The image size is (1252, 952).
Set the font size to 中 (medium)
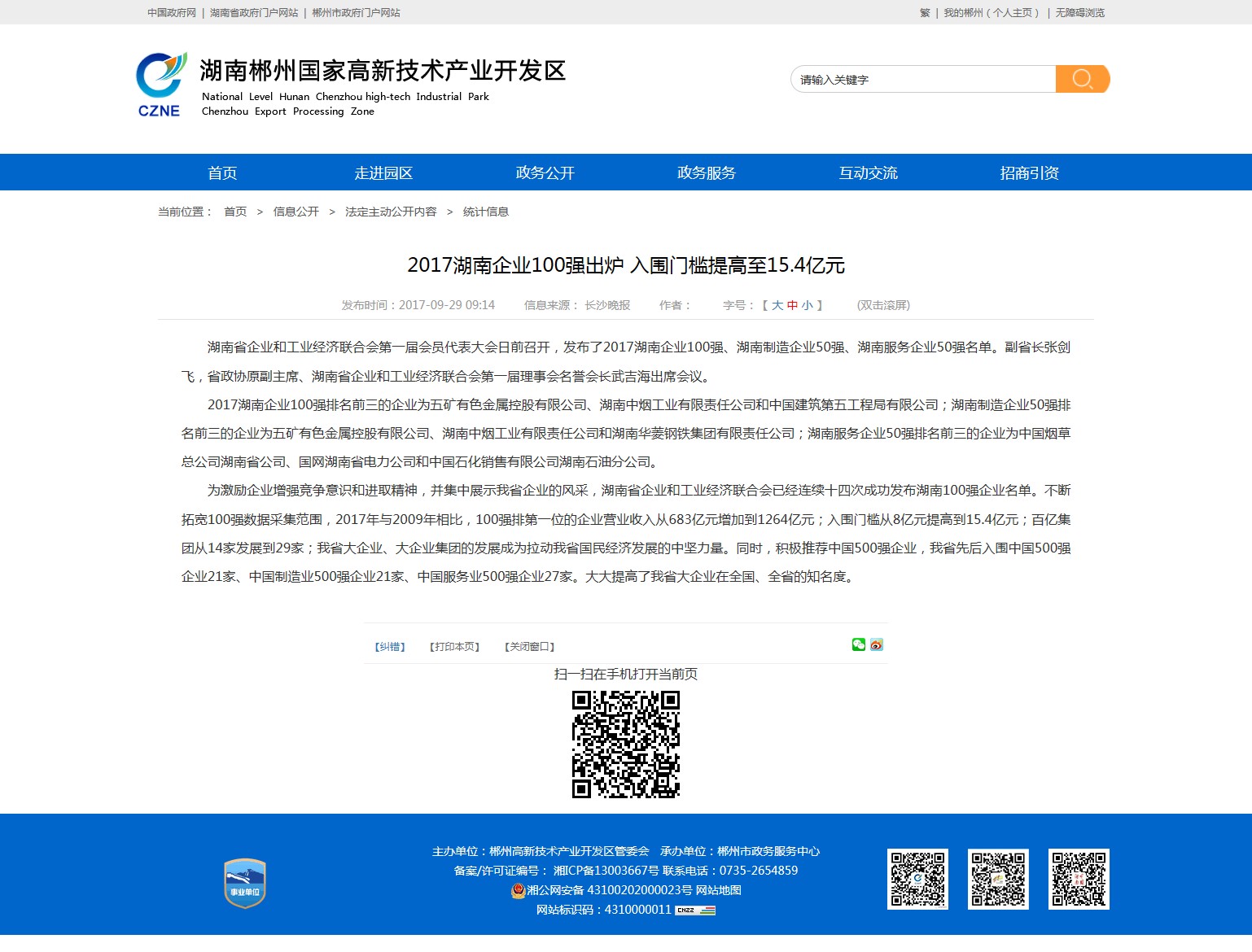pos(792,305)
